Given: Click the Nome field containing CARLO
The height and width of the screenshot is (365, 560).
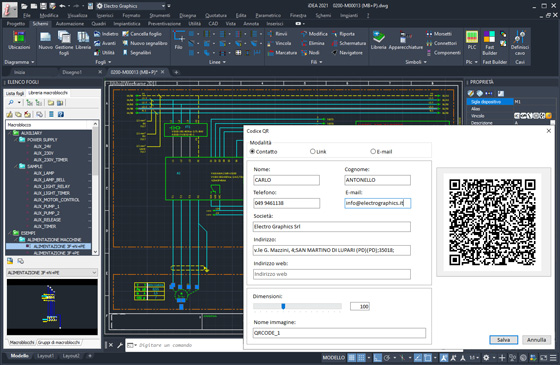Looking at the screenshot, I should [x=286, y=180].
